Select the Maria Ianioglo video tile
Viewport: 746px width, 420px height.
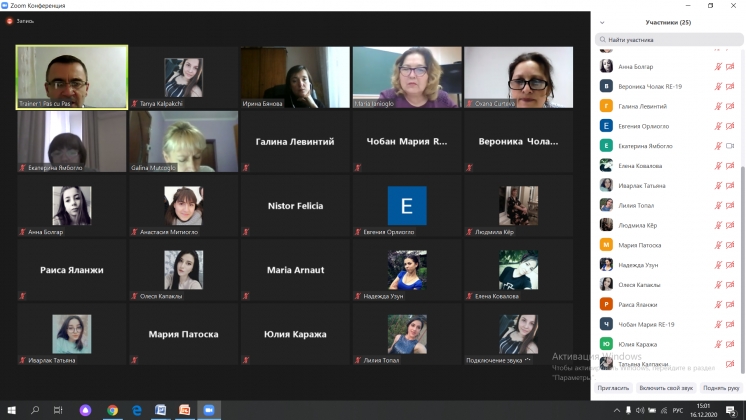click(407, 77)
